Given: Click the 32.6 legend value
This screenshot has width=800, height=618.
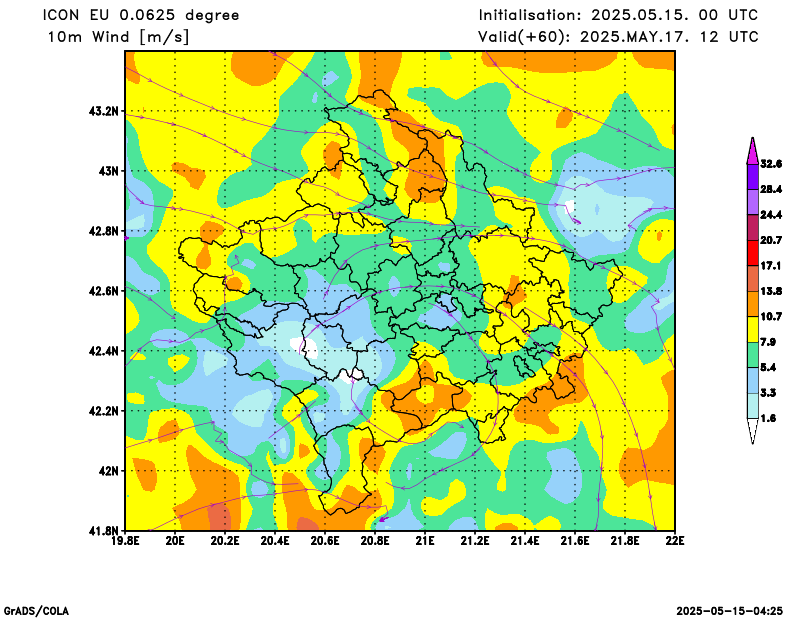Looking at the screenshot, I should click(x=771, y=164).
